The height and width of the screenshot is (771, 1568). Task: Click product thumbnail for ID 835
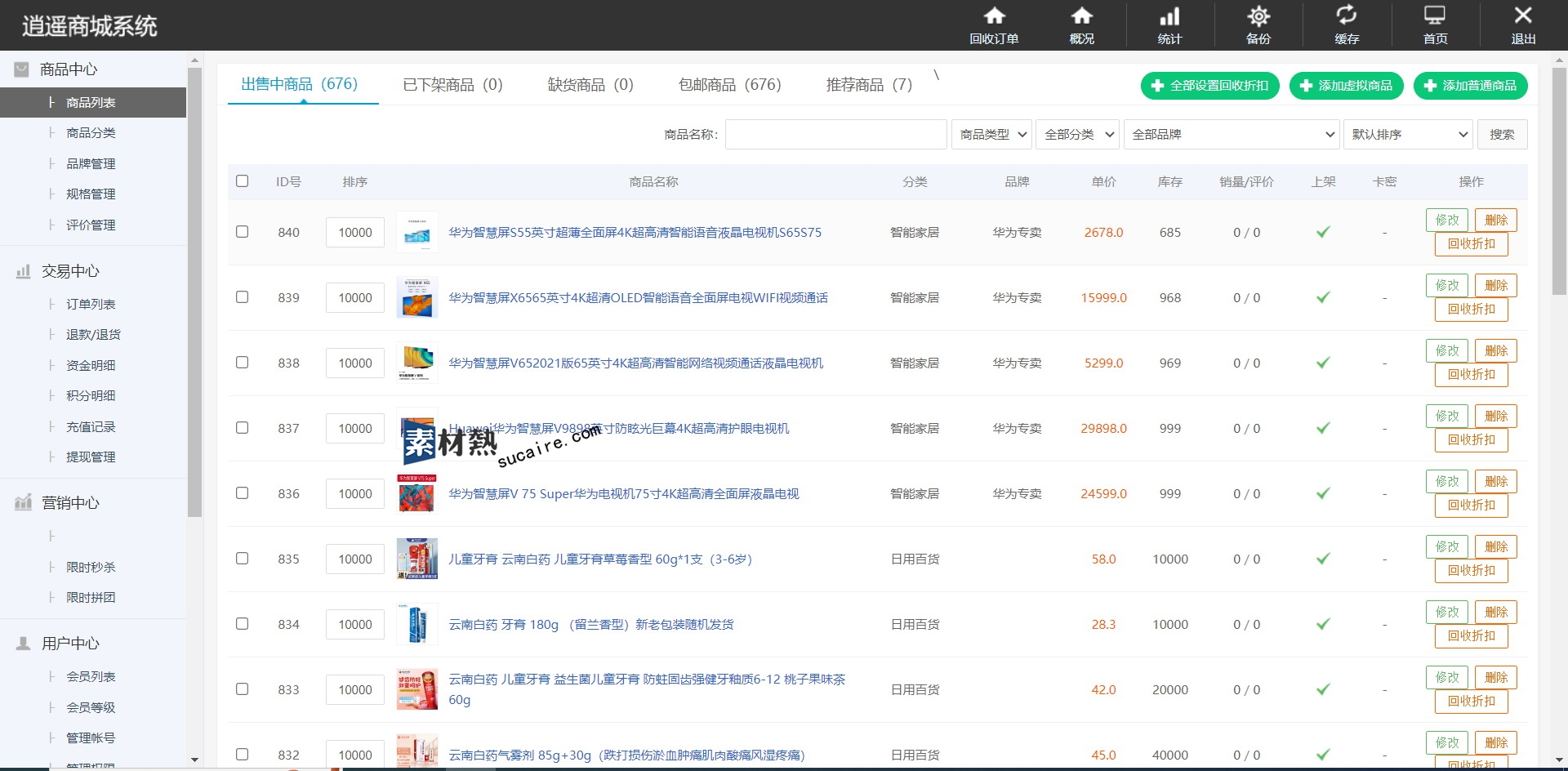click(417, 559)
